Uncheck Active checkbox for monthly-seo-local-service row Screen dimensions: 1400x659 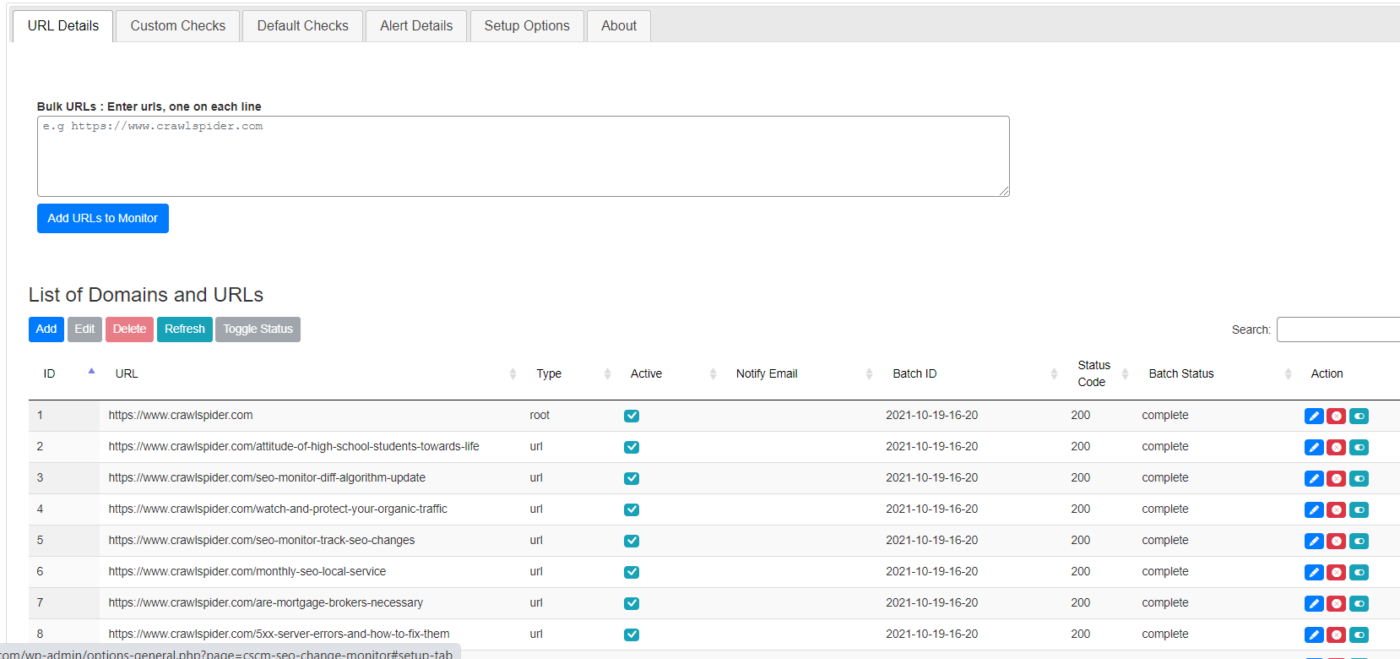click(631, 572)
